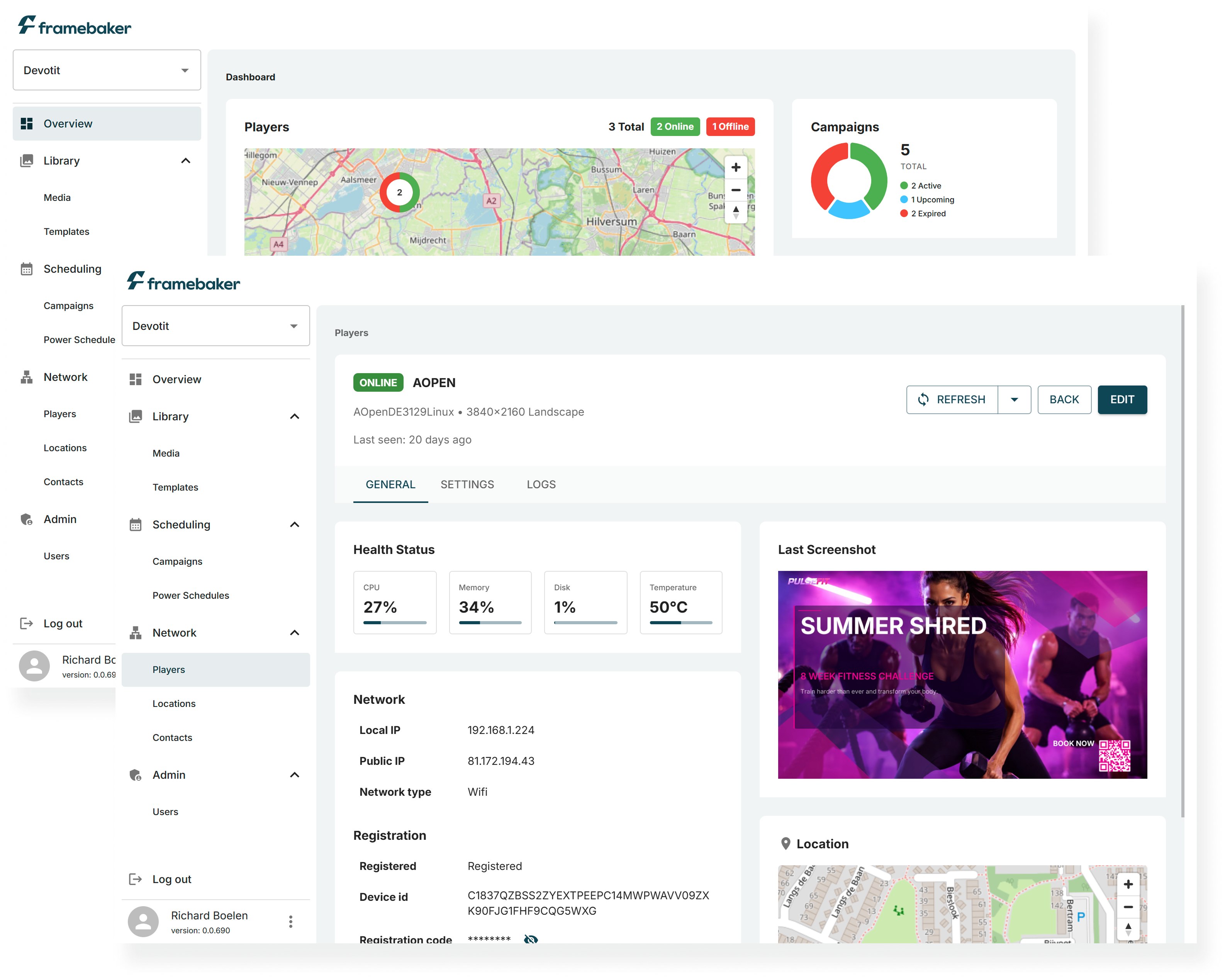Click the Admin icon in the sidebar
This screenshot has height=980, width=1225.
pyautogui.click(x=136, y=775)
